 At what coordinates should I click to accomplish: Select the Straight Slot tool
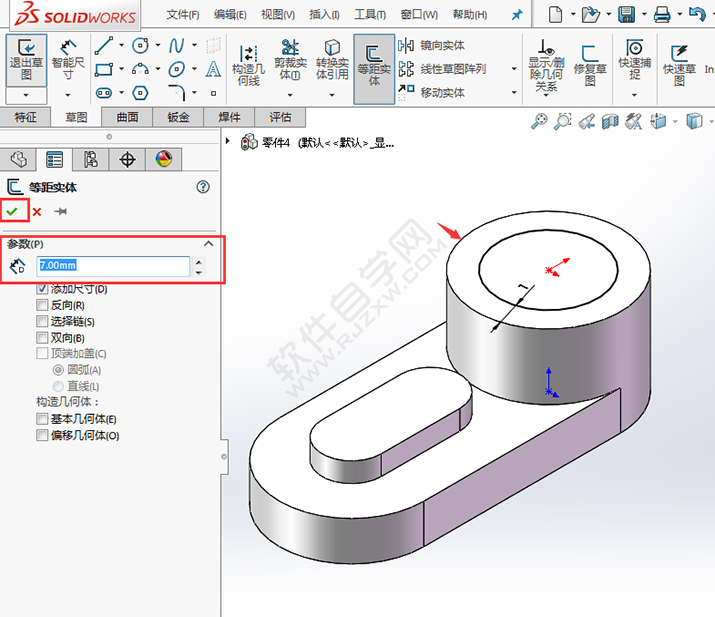[x=104, y=93]
